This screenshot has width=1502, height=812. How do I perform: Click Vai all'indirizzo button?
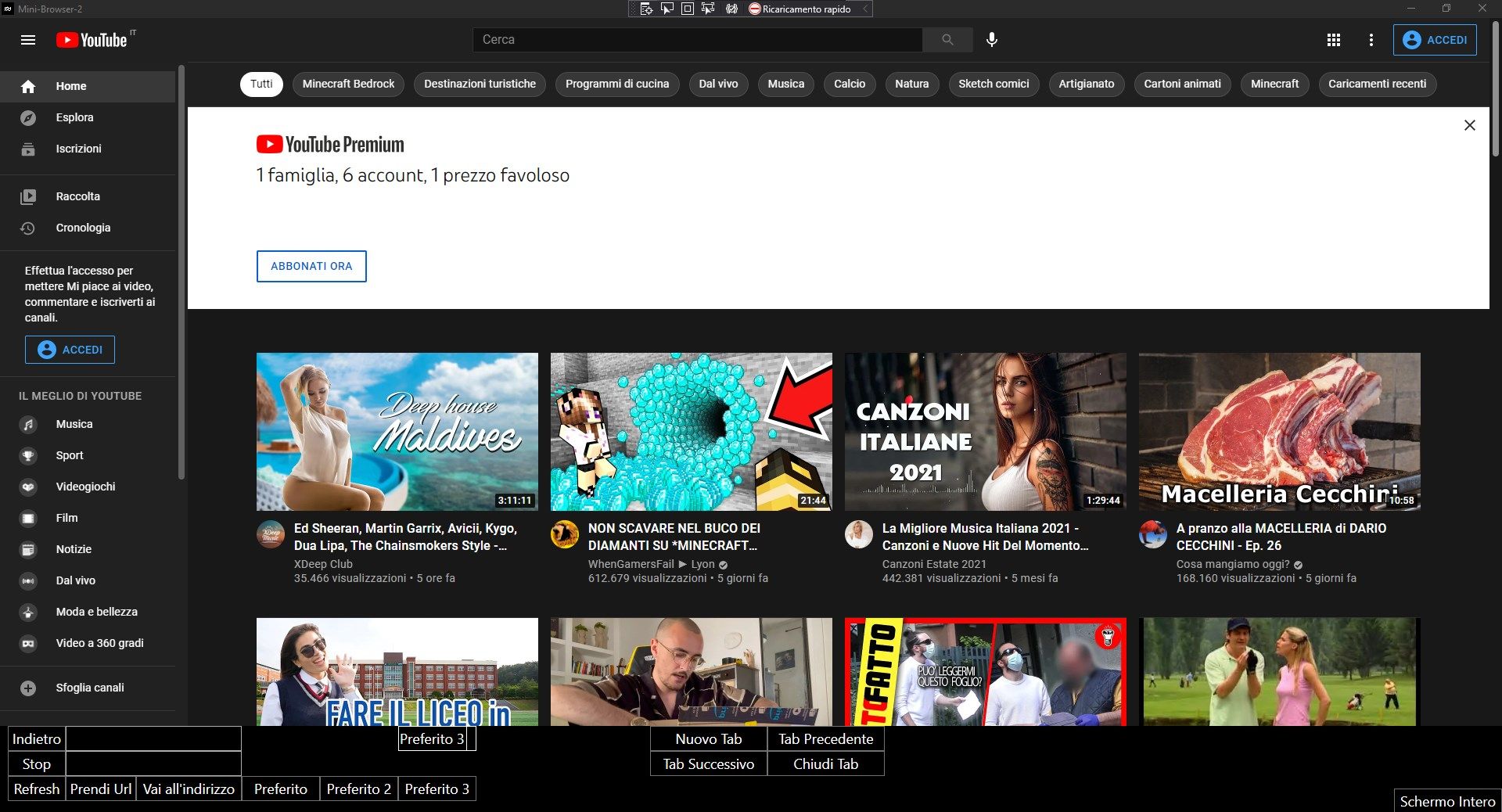click(x=189, y=789)
